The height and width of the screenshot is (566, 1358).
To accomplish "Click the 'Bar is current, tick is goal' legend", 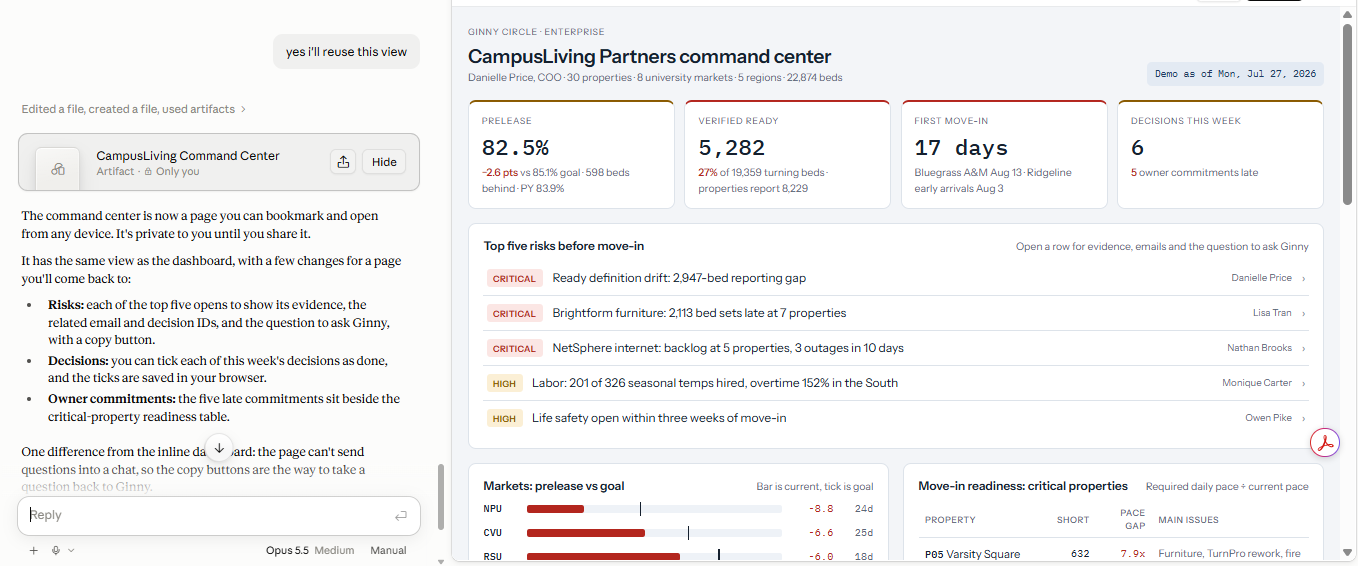I will point(815,487).
